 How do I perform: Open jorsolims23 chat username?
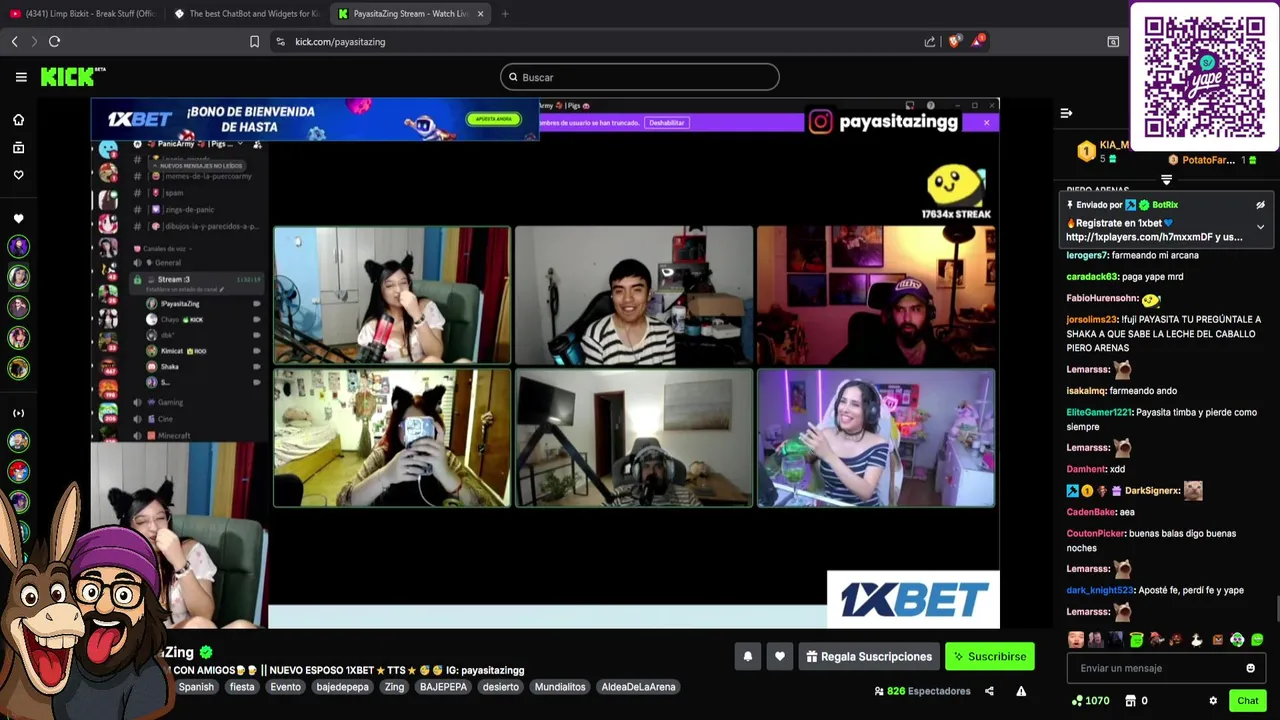coord(1092,319)
